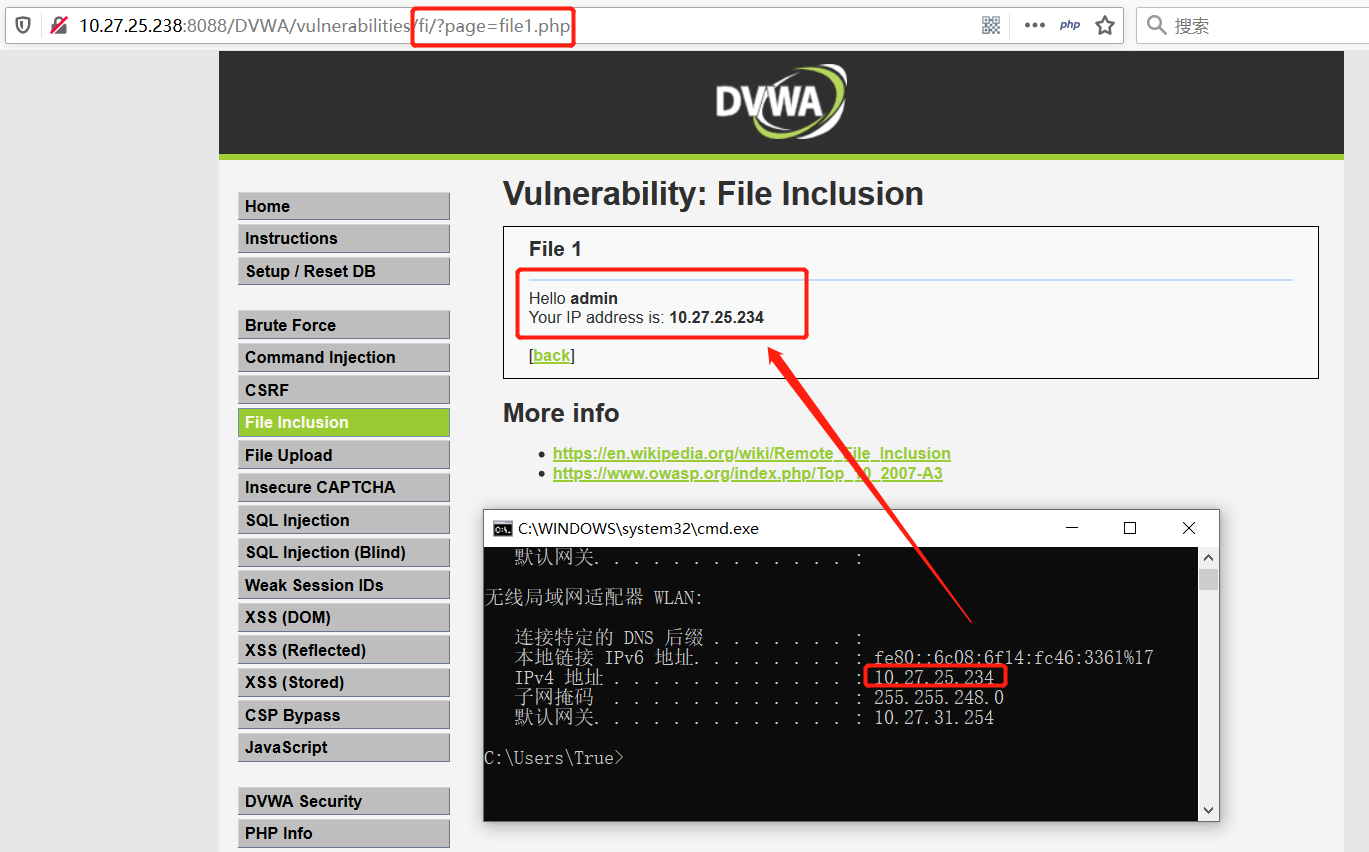Open Insecure CAPTCHA page

click(344, 487)
